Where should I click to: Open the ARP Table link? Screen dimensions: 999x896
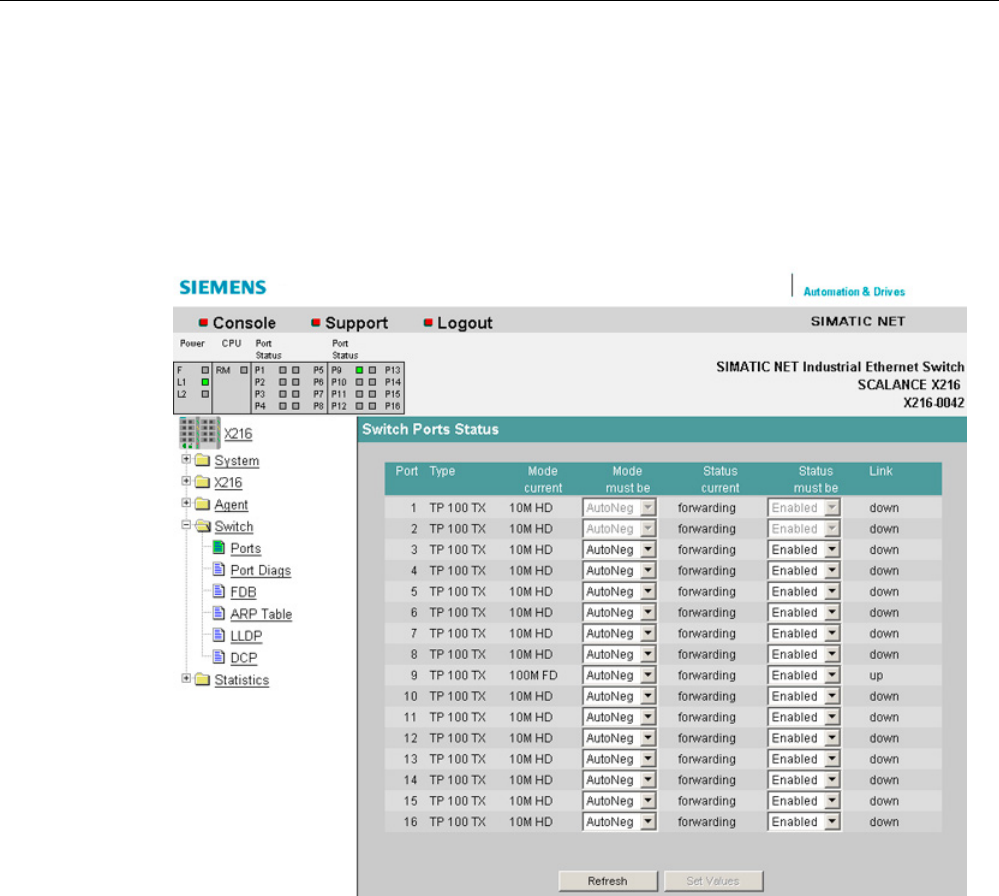click(261, 614)
